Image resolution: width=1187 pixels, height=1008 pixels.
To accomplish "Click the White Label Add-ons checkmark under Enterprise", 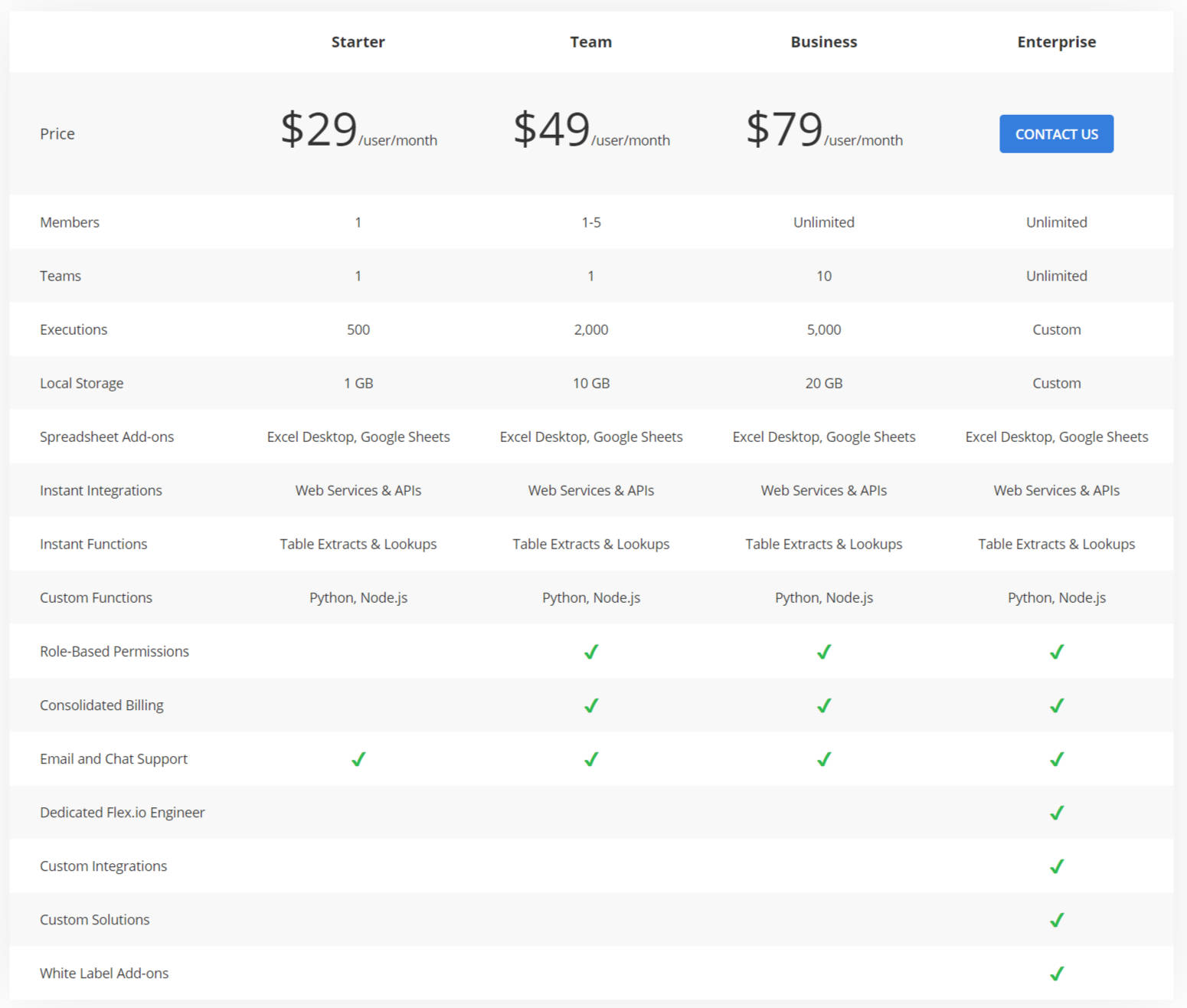I will [1057, 974].
